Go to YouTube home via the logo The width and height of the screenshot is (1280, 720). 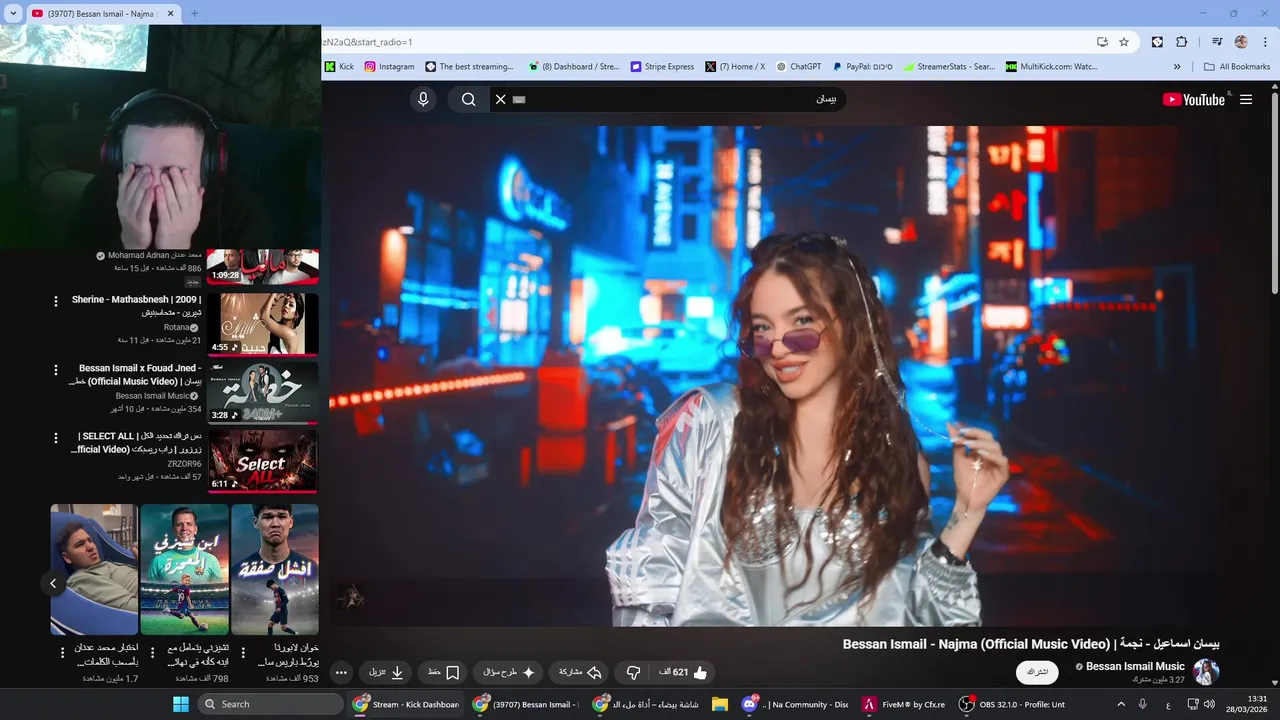[1194, 99]
